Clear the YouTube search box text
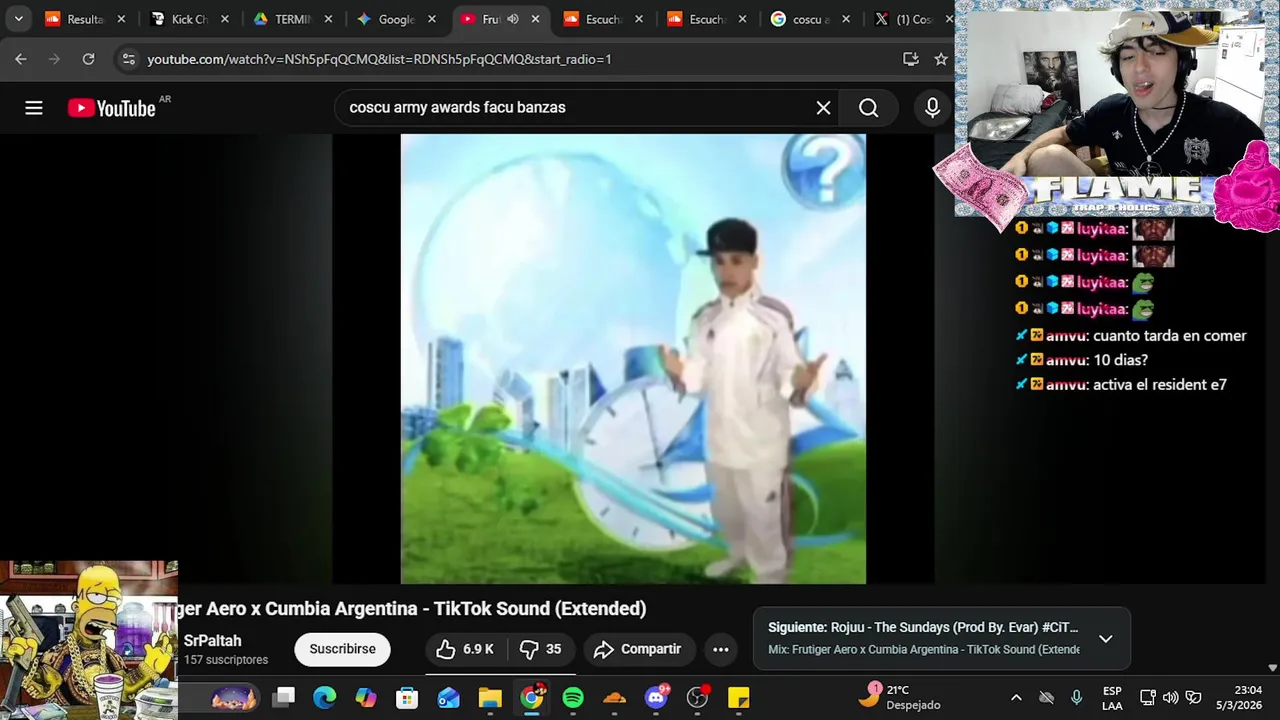 pos(823,108)
